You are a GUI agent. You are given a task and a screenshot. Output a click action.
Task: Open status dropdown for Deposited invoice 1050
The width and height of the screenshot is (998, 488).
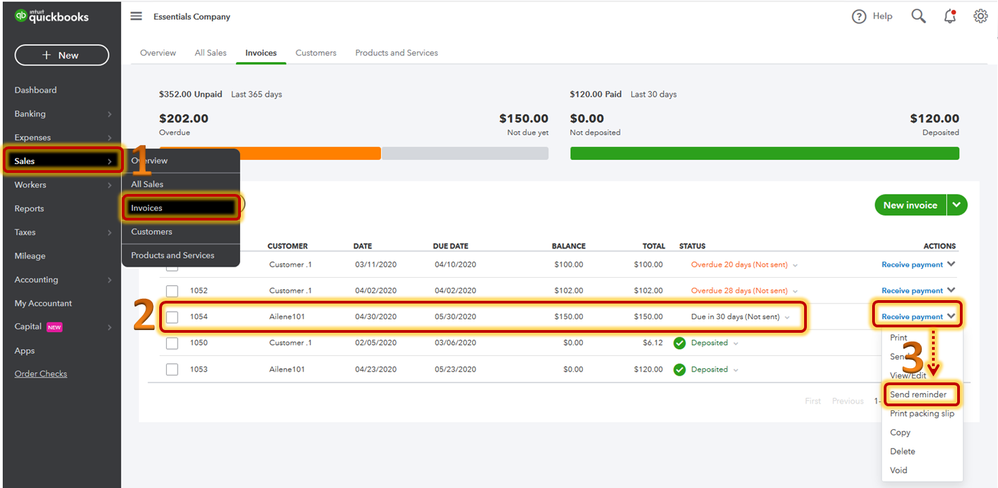pos(736,344)
